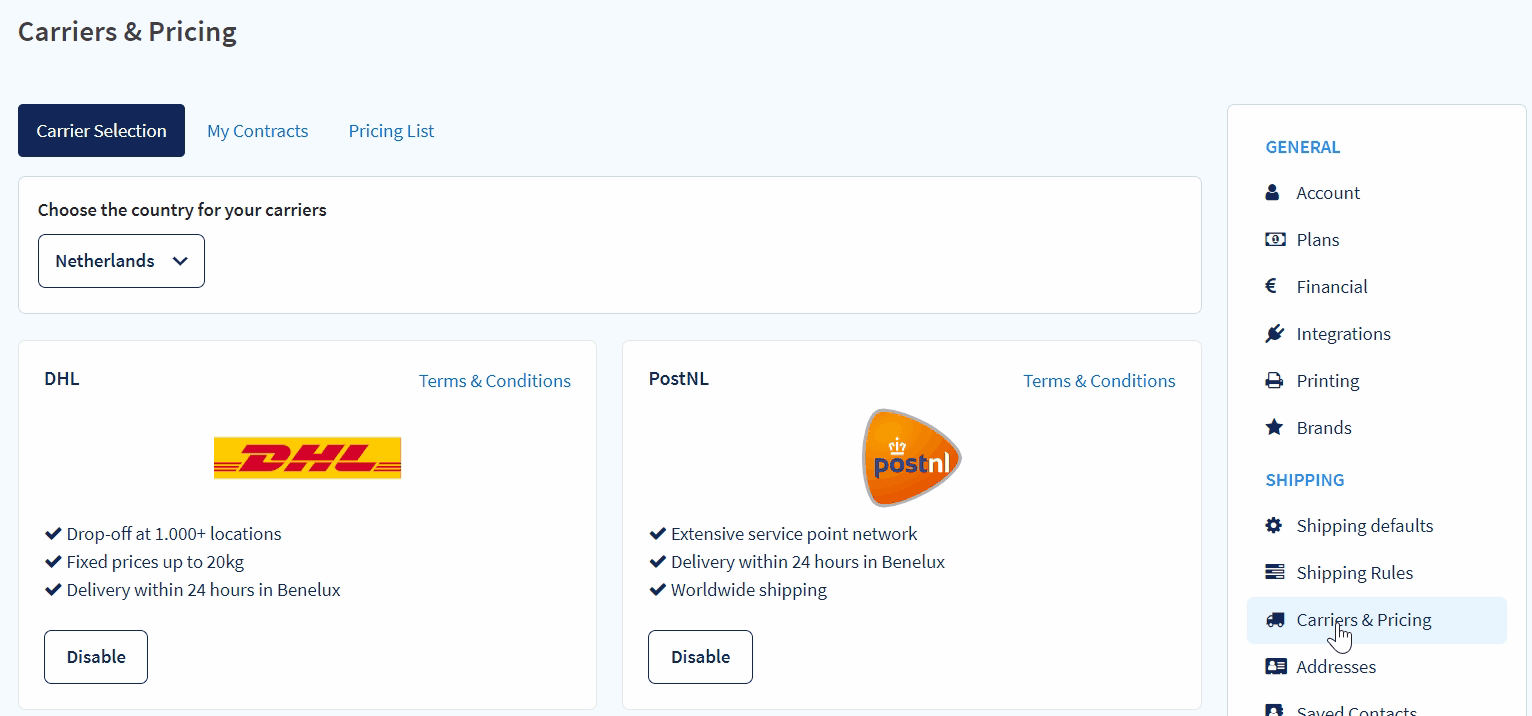1532x716 pixels.
Task: Click the Shipping defaults gear icon
Action: click(1274, 525)
